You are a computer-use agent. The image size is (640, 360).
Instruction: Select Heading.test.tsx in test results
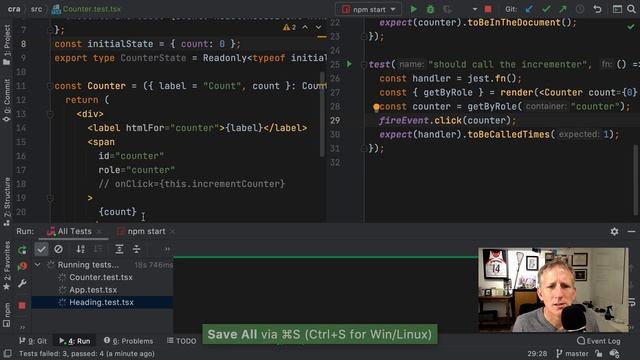tap(101, 302)
